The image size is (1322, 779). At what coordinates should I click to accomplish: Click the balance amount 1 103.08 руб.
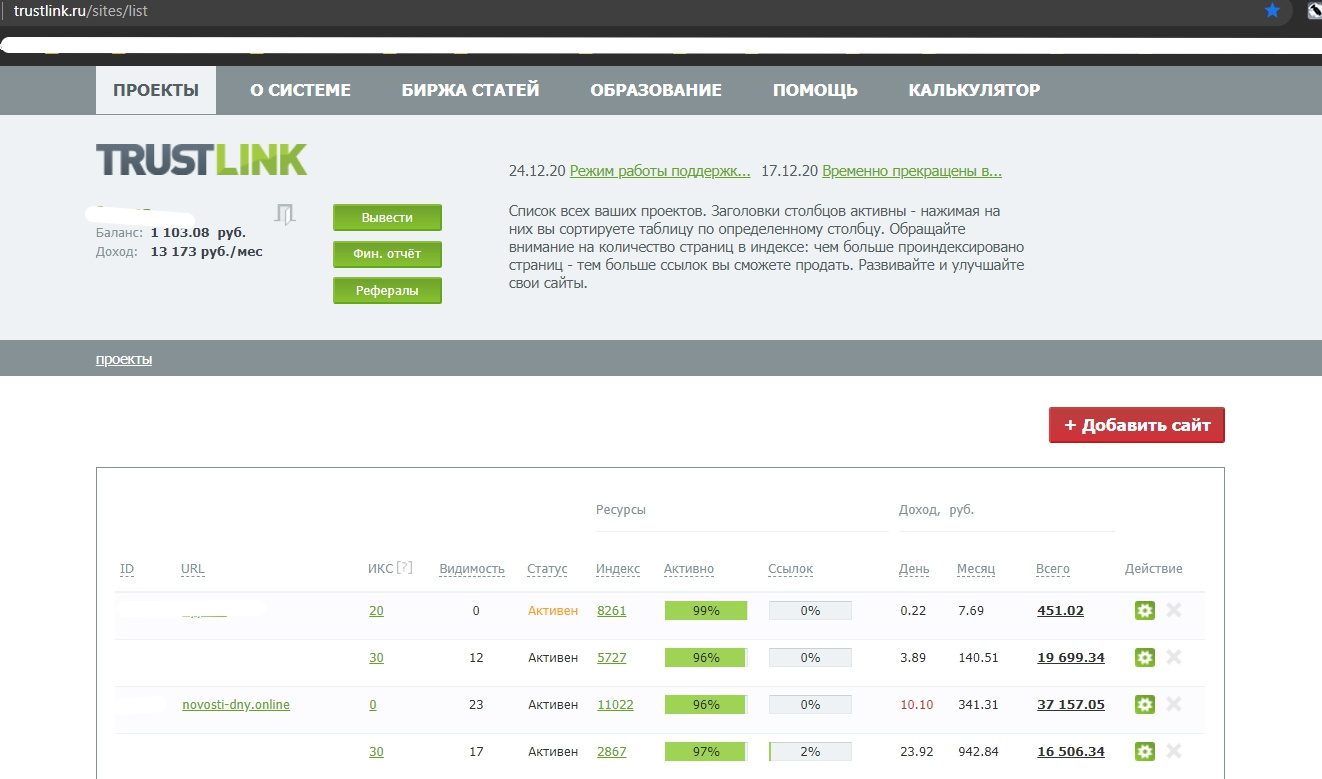point(198,233)
